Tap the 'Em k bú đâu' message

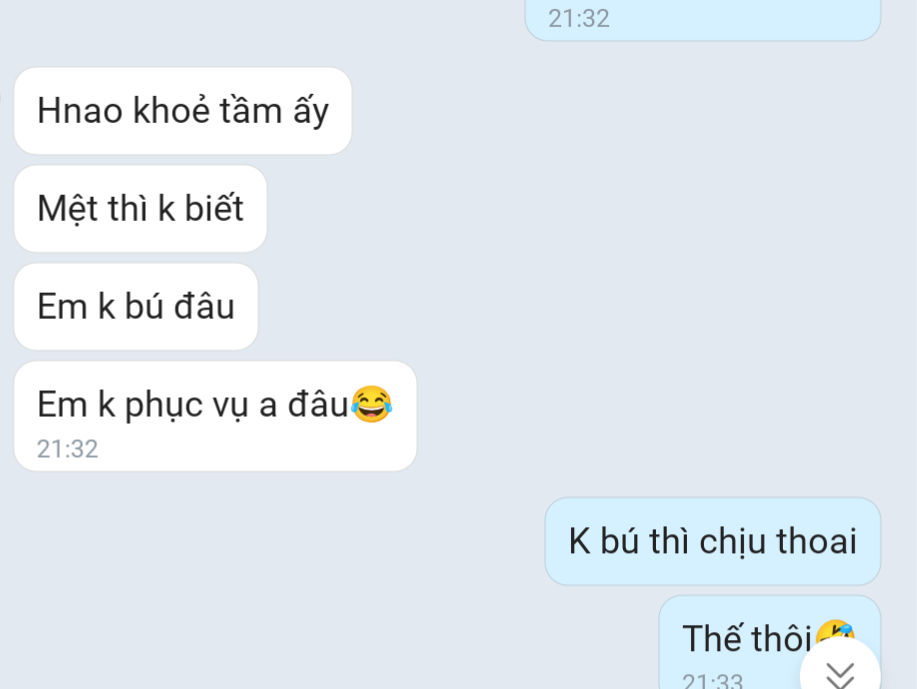coord(136,306)
